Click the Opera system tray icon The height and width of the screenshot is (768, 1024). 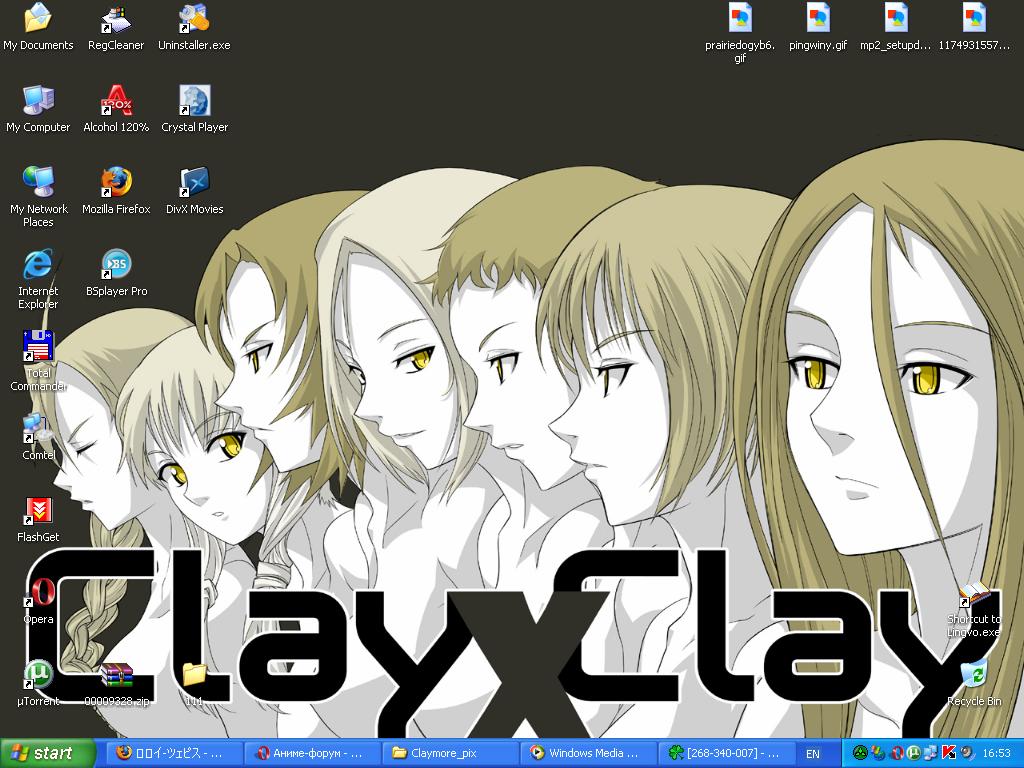pos(897,754)
